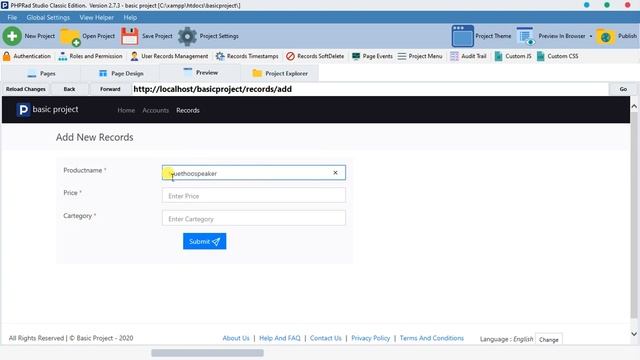The width and height of the screenshot is (640, 360).
Task: Click the Reload Changes button
Action: pos(26,89)
